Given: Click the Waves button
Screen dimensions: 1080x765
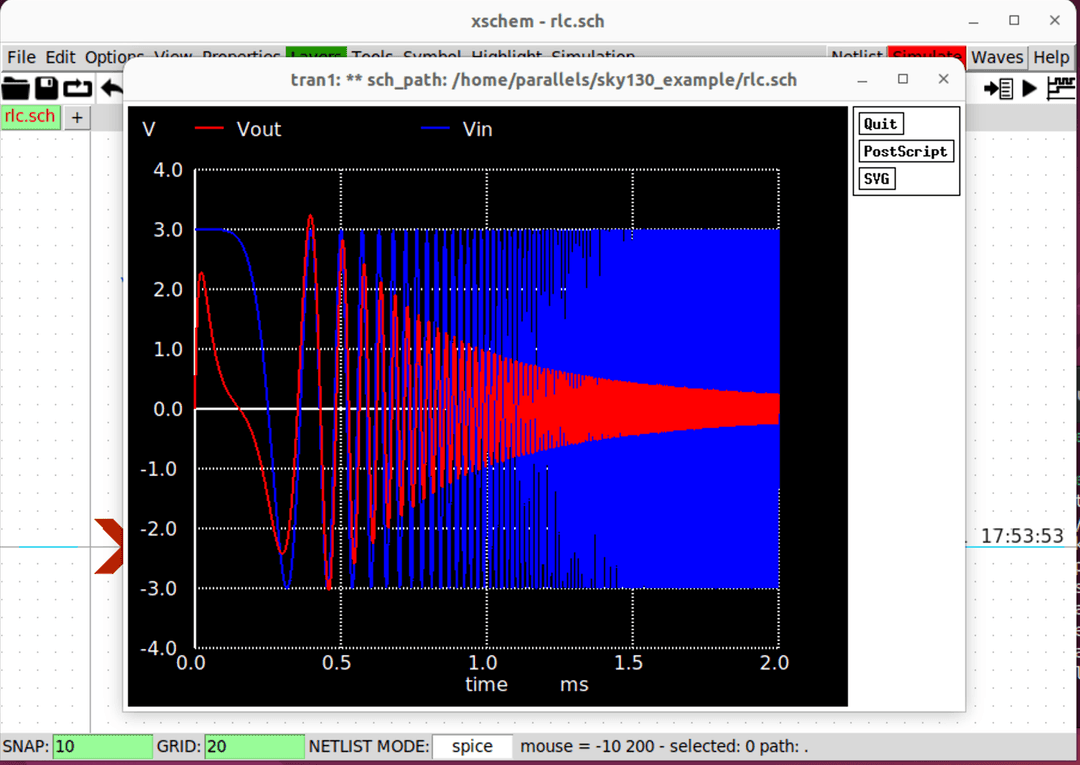Looking at the screenshot, I should tap(997, 57).
